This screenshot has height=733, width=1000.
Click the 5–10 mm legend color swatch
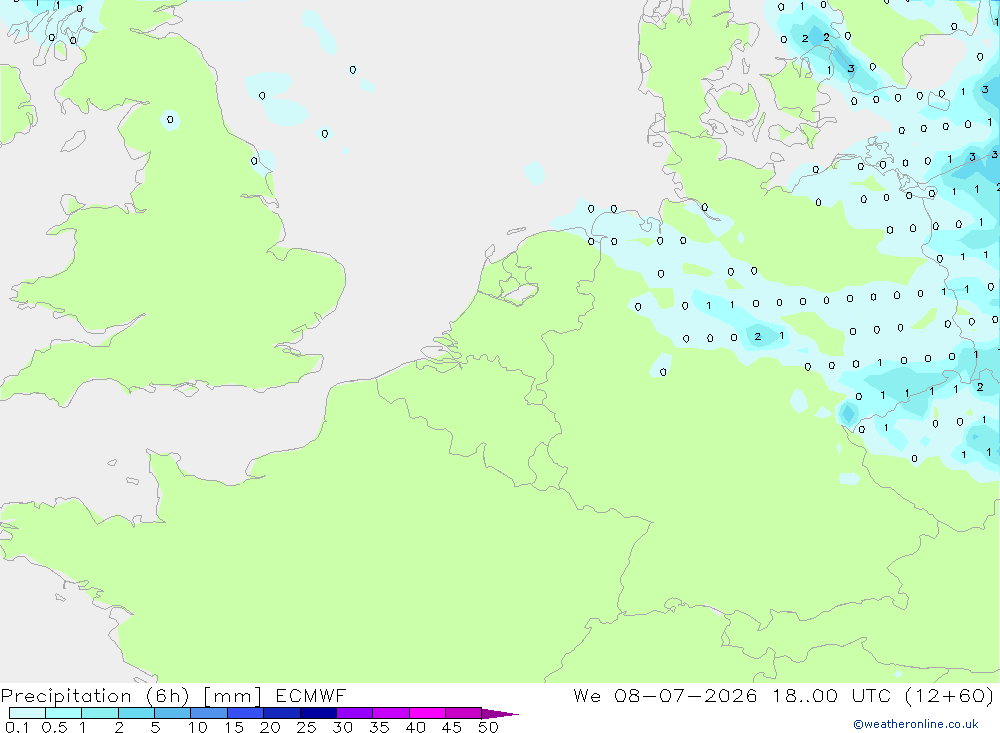point(173,713)
